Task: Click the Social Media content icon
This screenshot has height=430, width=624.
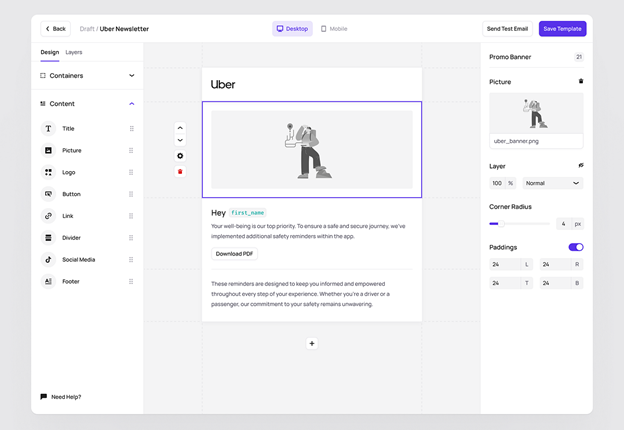Action: [x=48, y=260]
